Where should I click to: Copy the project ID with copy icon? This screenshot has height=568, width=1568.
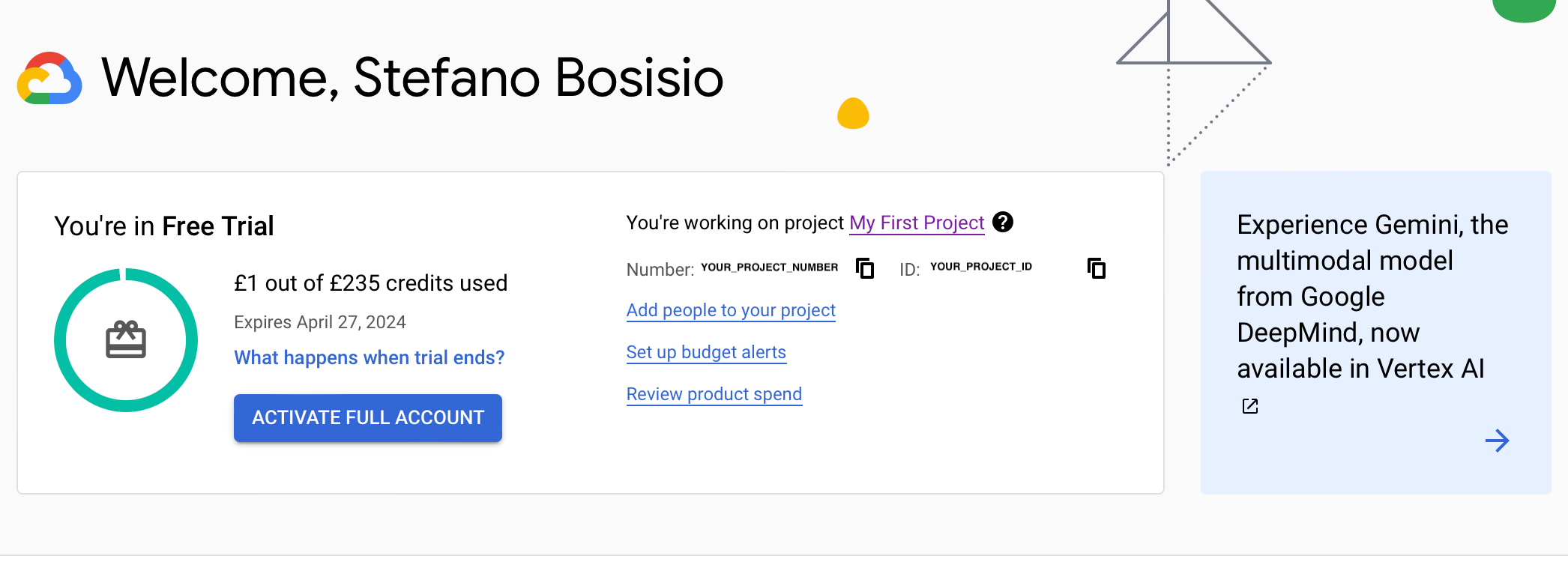tap(1097, 268)
